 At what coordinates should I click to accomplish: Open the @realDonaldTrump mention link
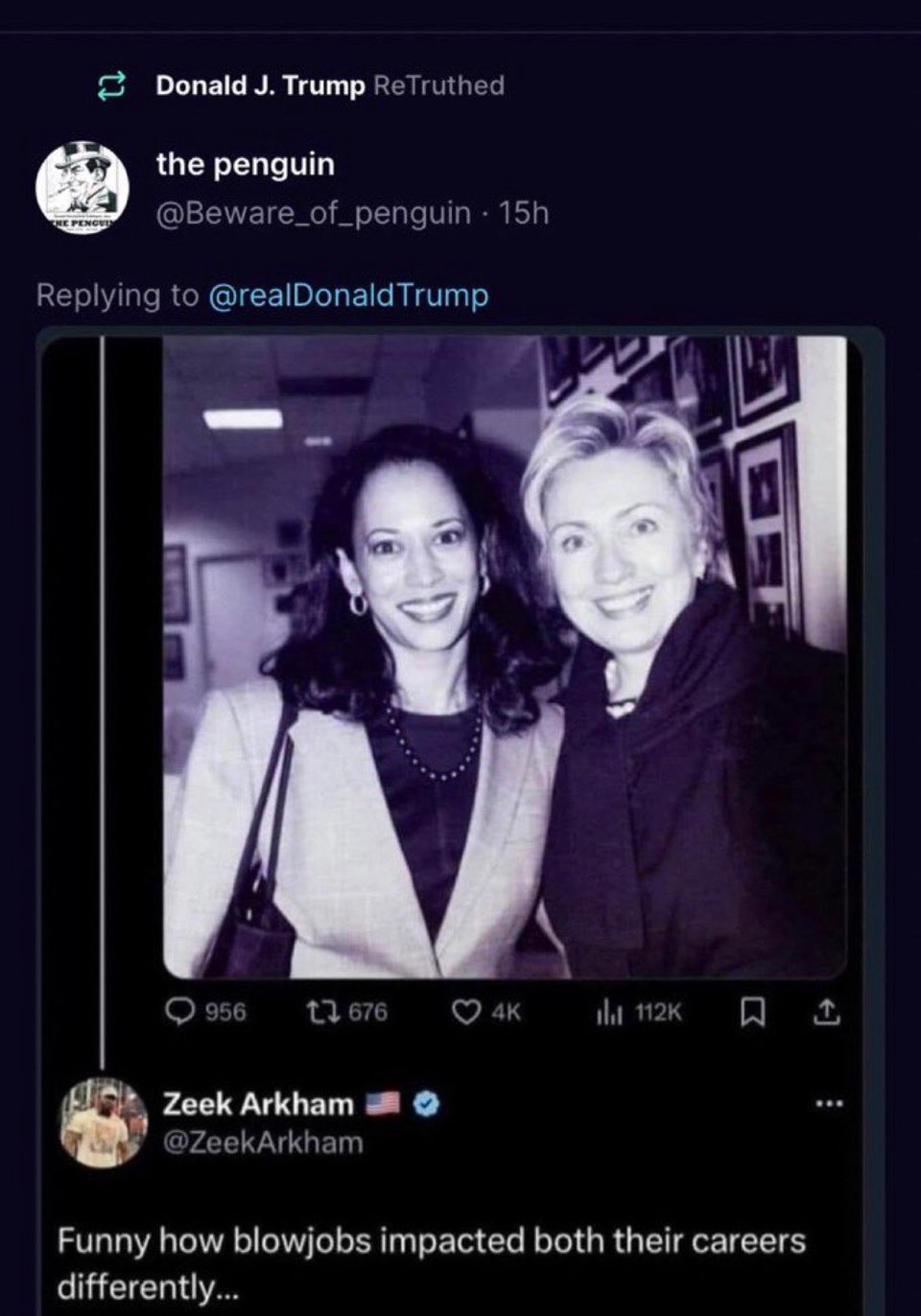(x=348, y=294)
